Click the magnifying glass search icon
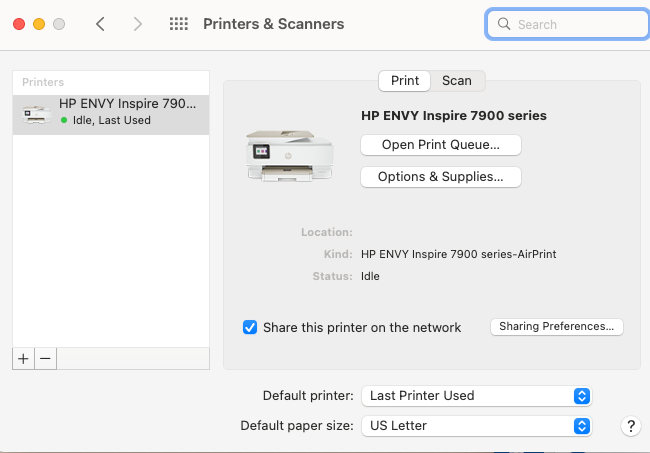Image resolution: width=650 pixels, height=453 pixels. [503, 24]
